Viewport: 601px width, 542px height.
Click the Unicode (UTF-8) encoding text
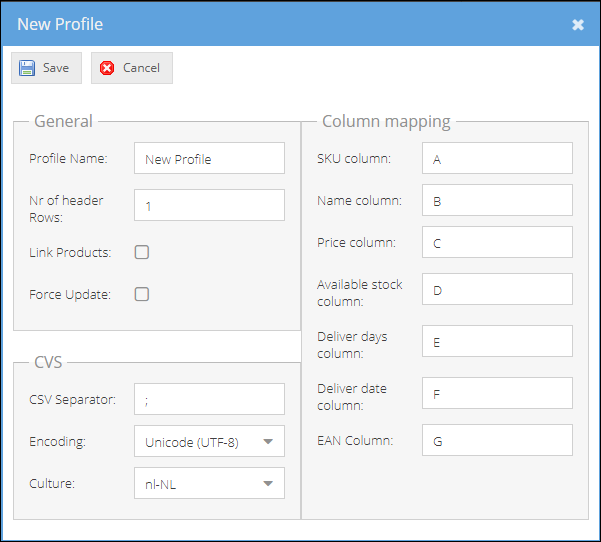click(192, 442)
